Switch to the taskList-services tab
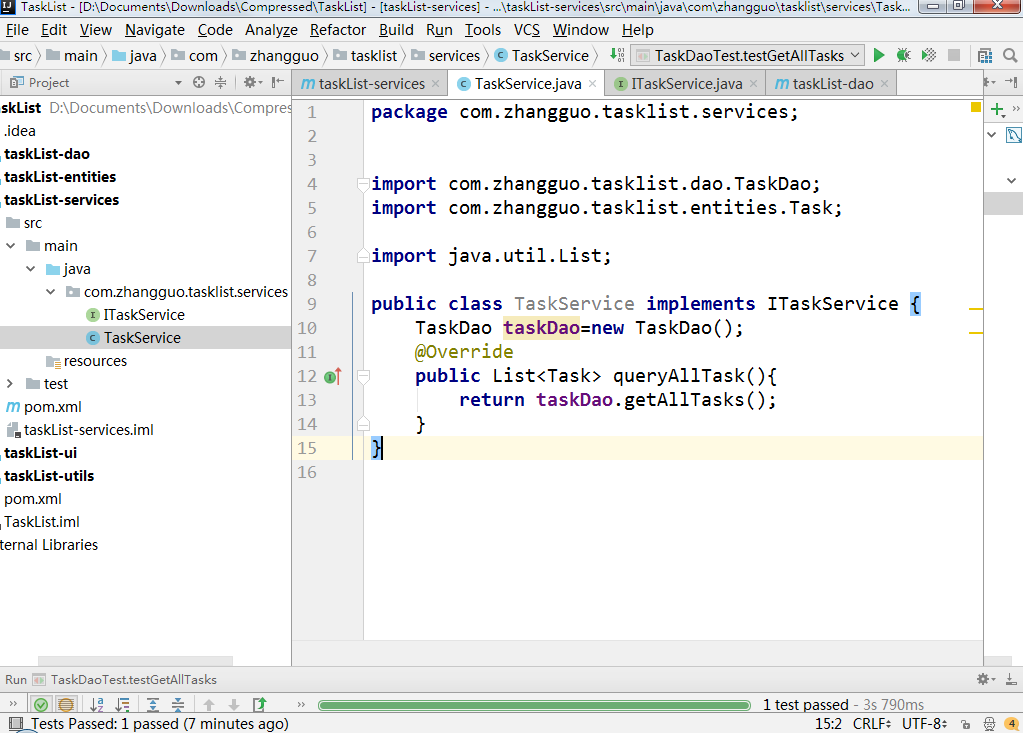 coord(371,83)
